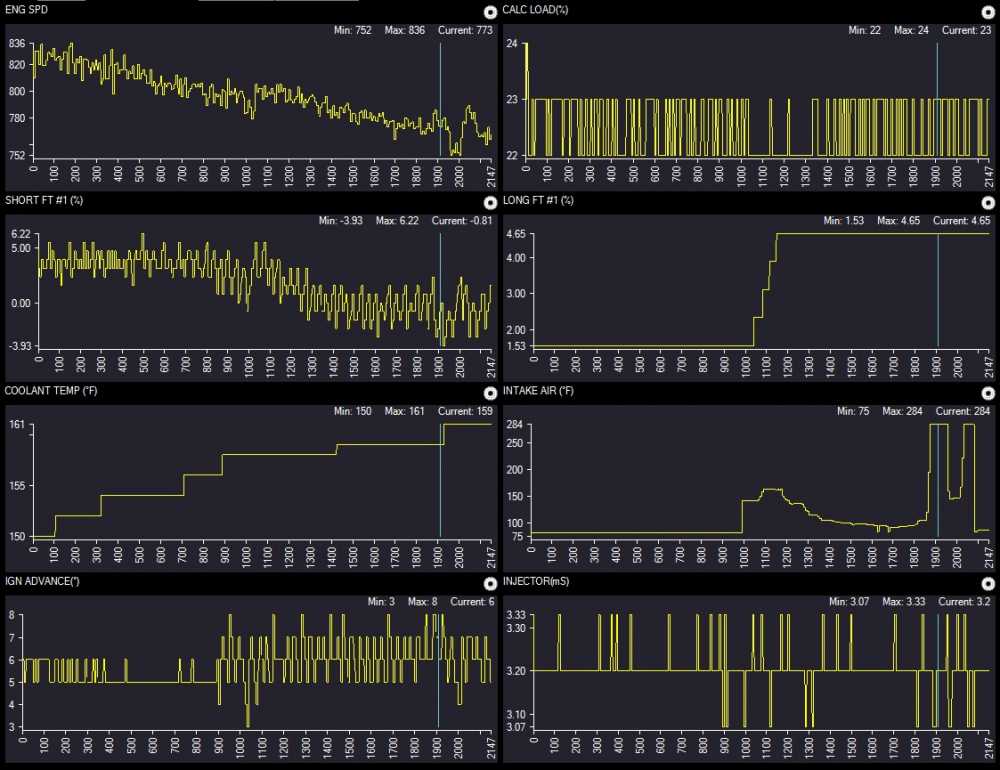Click the COOLANT TEMP graph circle icon

490,393
